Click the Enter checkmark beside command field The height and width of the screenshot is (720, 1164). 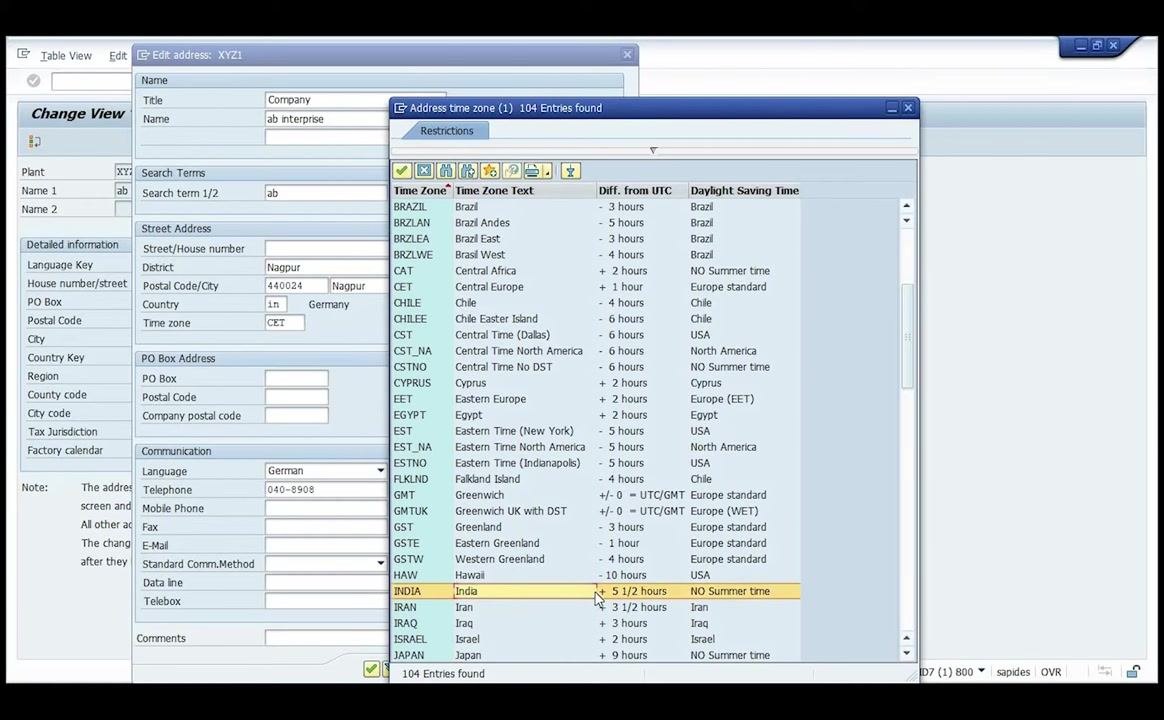point(33,81)
